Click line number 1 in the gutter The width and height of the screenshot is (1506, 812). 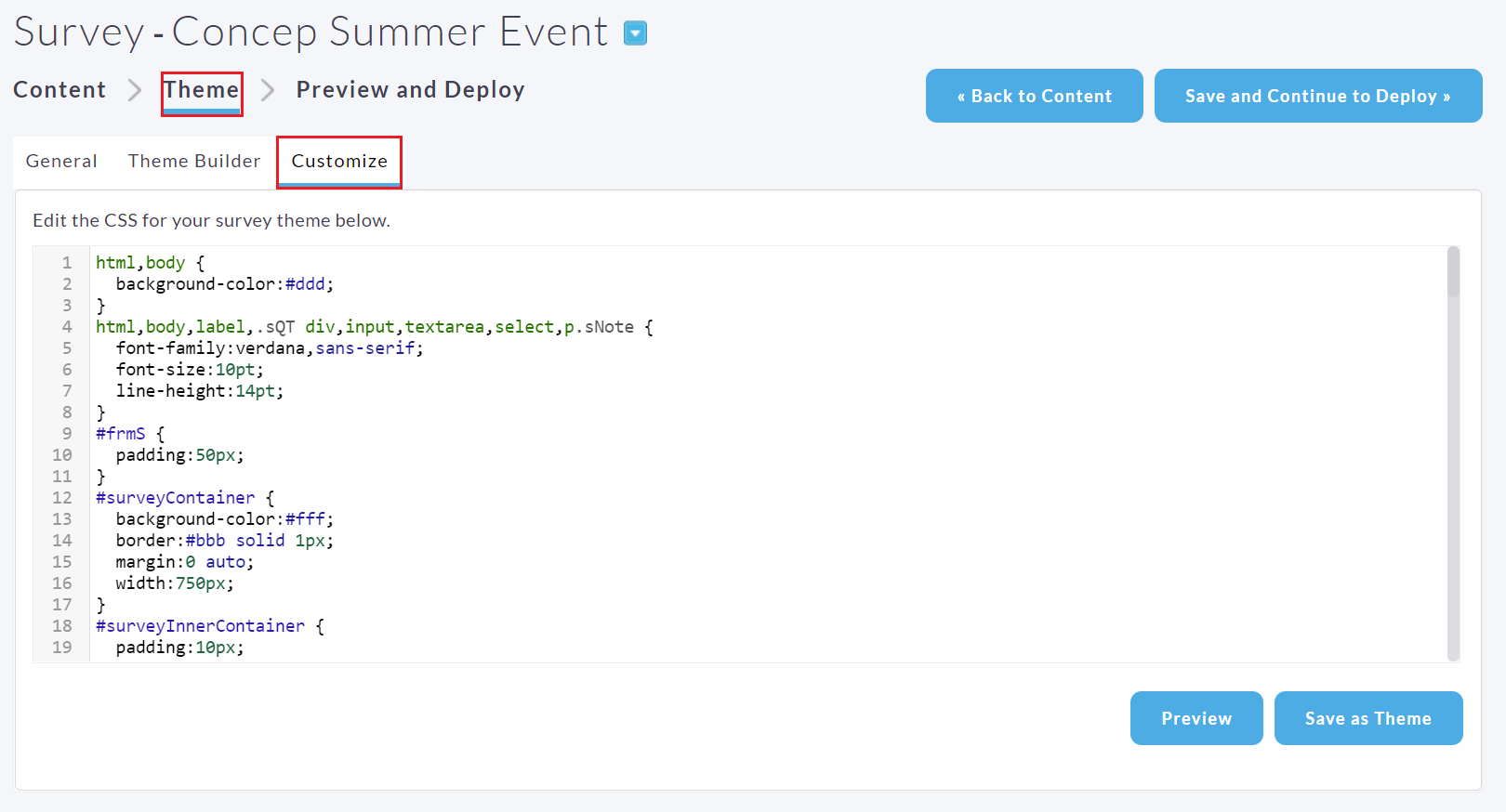tap(67, 263)
